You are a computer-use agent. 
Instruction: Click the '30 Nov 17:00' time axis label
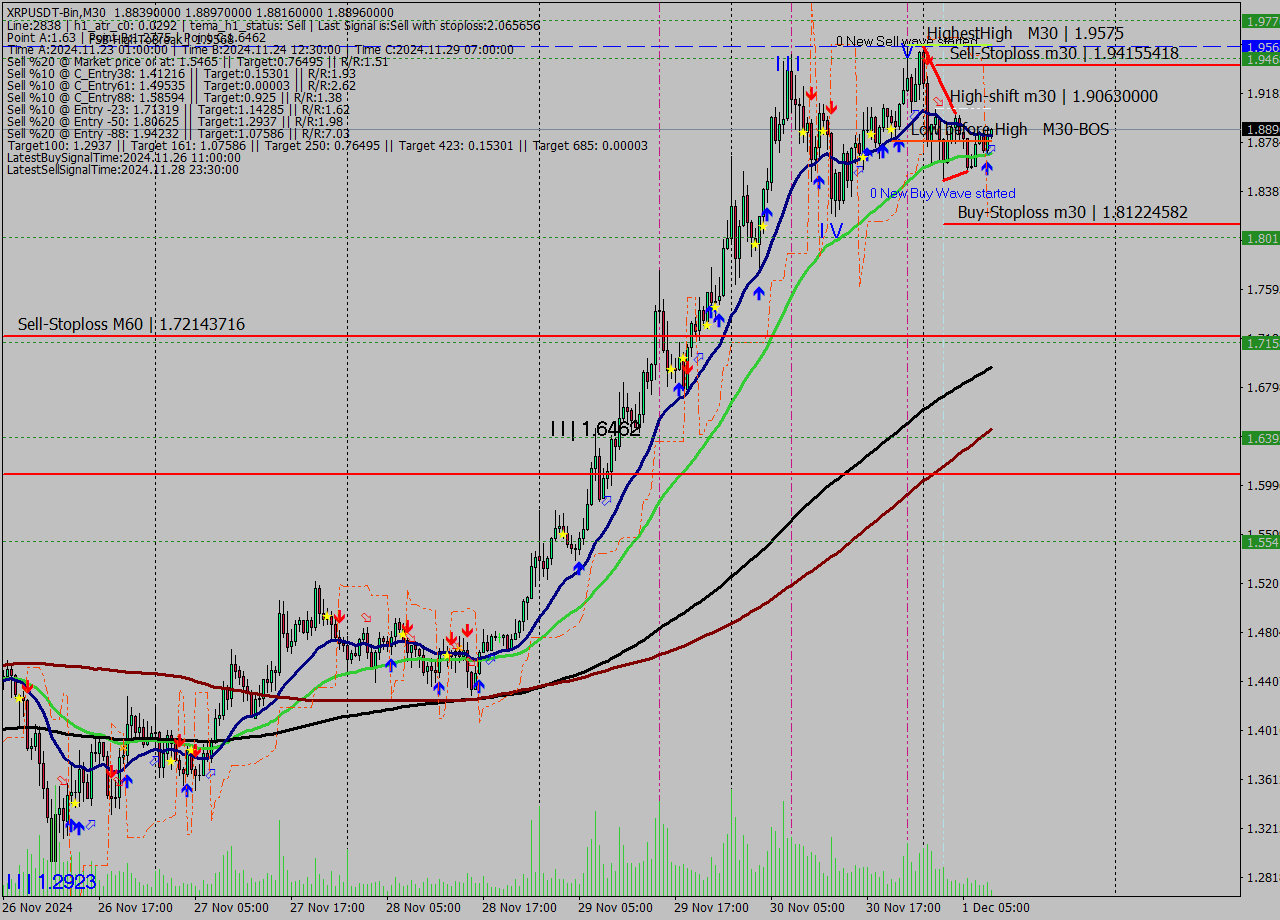(x=903, y=908)
